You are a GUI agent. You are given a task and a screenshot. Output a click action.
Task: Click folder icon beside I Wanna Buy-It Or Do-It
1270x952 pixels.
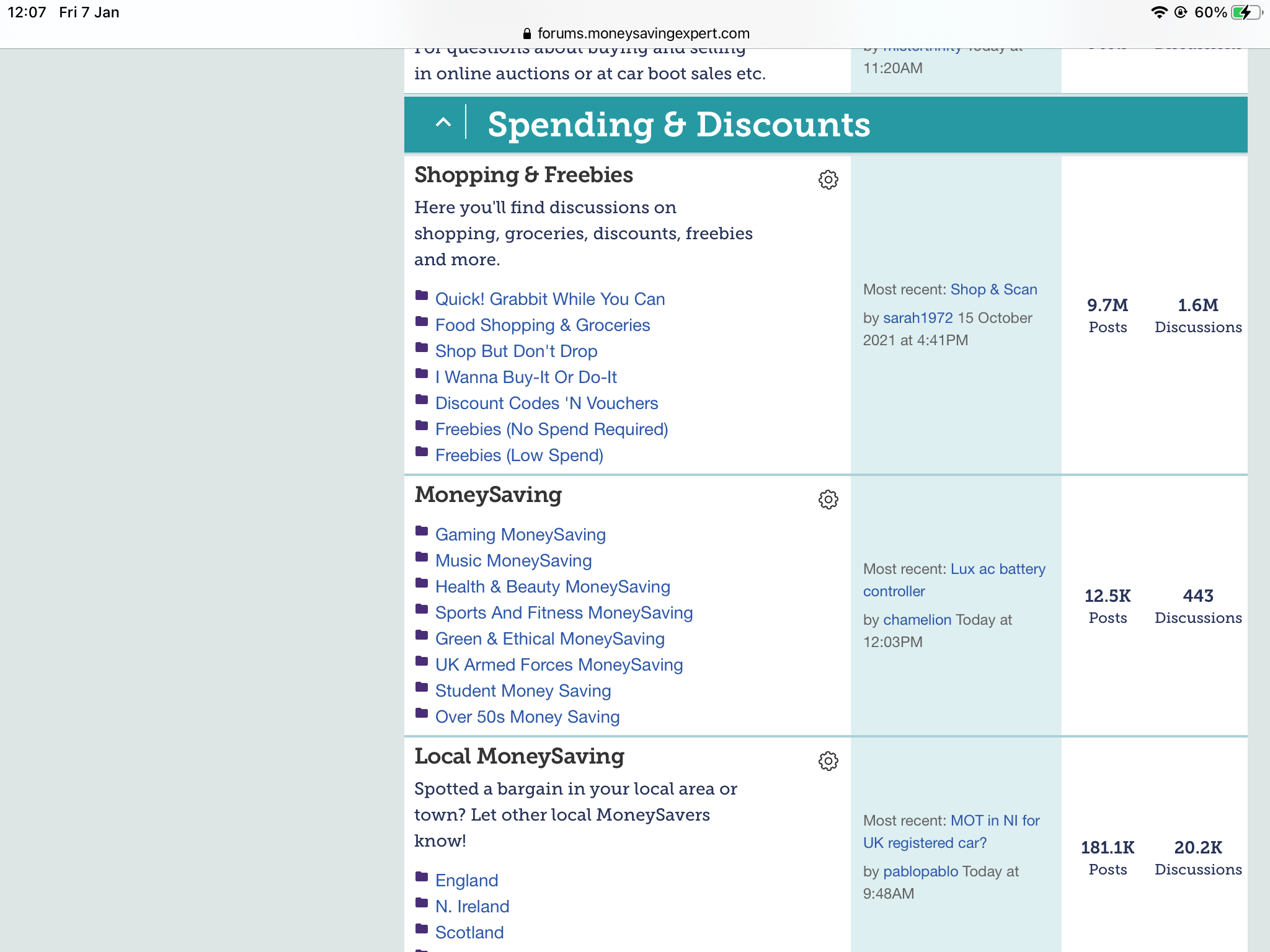point(422,373)
